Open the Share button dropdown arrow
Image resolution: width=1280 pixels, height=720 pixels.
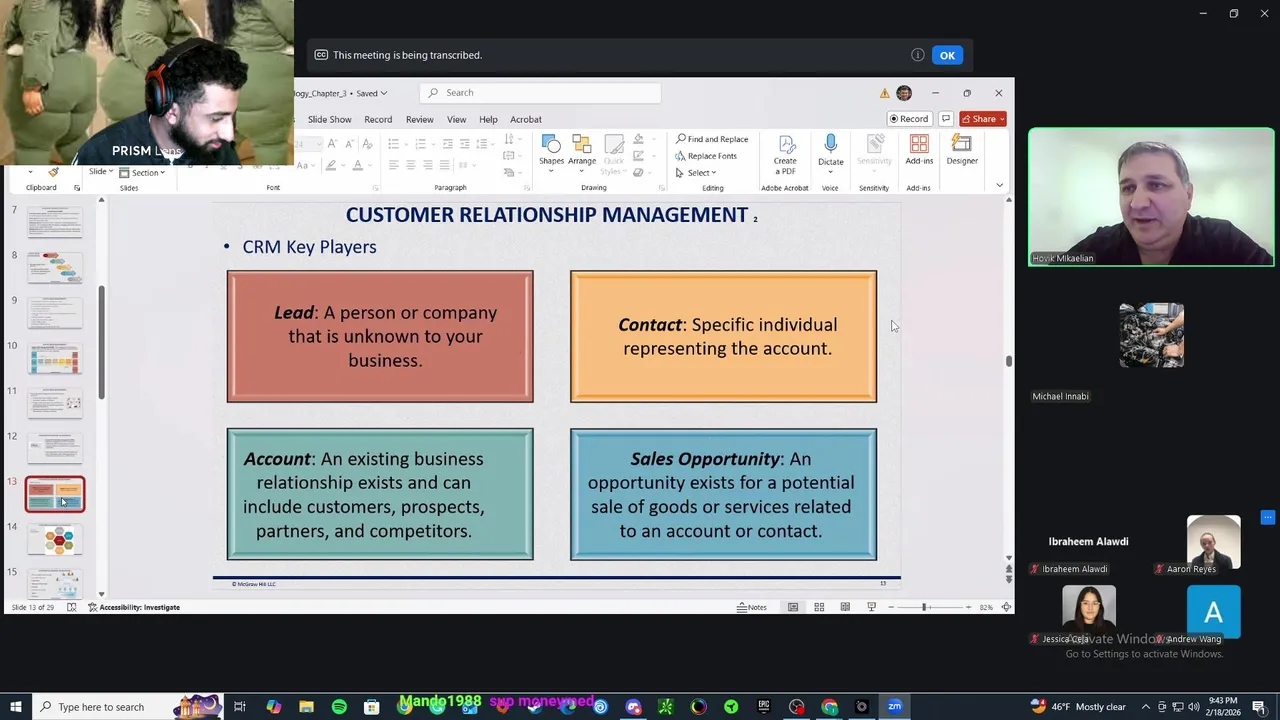click(1001, 119)
